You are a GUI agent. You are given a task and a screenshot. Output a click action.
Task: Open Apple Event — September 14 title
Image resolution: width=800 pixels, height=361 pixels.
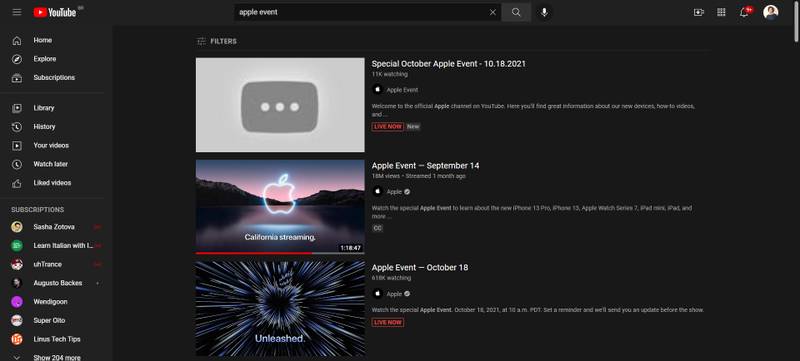coord(425,166)
